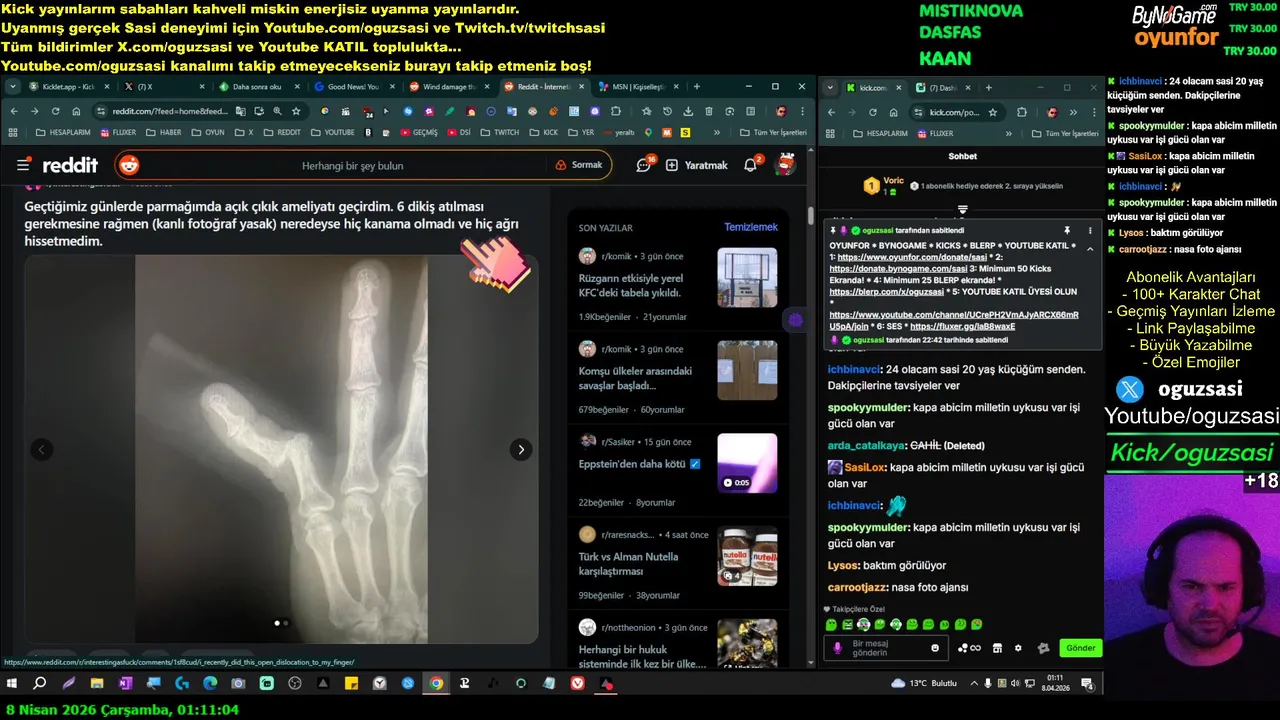Open the YOUTUBE bookmarks folder
1280x720 pixels.
coord(332,132)
